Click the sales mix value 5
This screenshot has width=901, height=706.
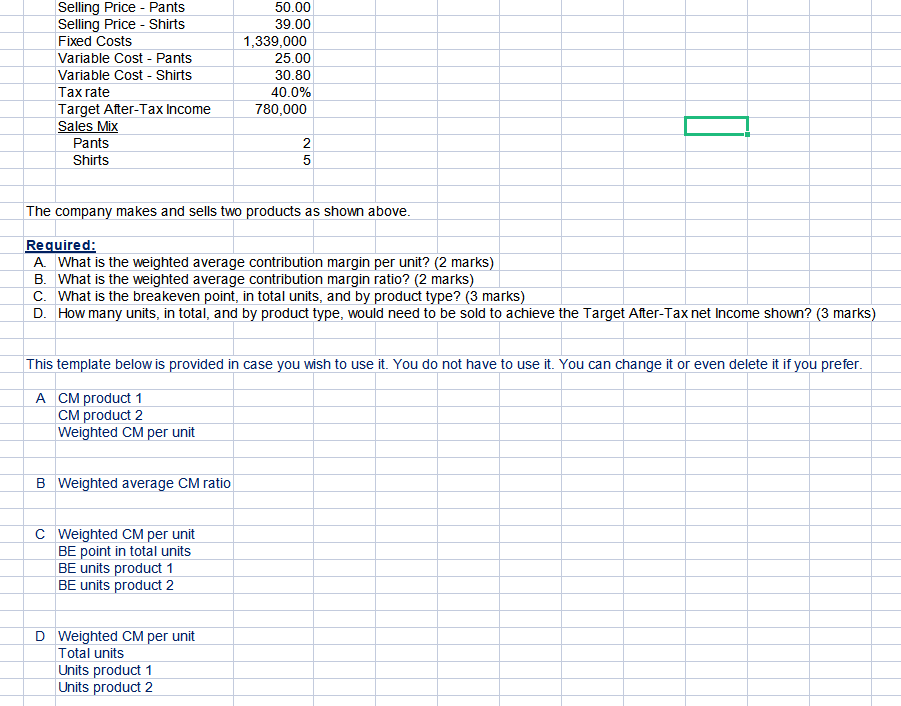tap(306, 160)
